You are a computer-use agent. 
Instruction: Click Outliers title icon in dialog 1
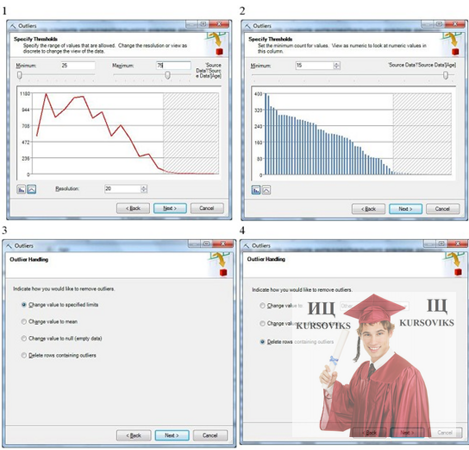coord(13,26)
